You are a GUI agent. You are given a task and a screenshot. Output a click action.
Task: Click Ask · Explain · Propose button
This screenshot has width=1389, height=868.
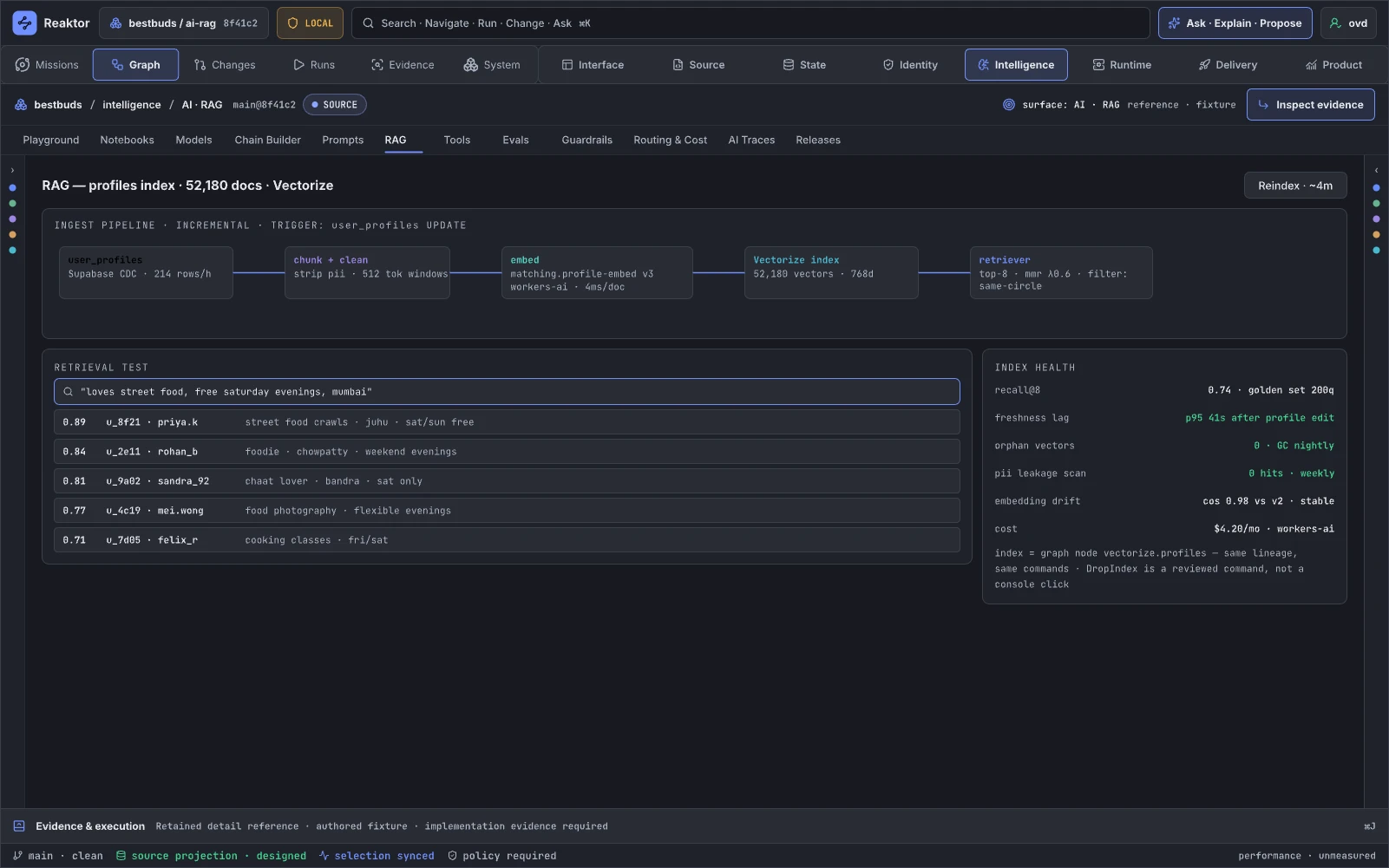click(1235, 23)
